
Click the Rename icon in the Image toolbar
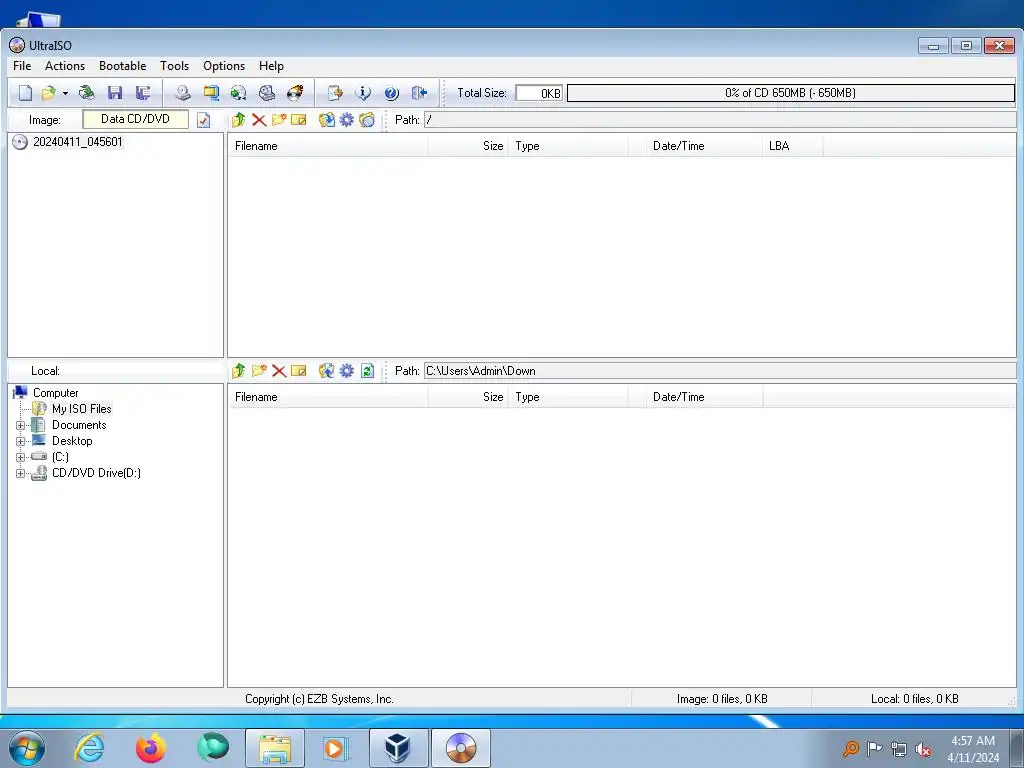tap(299, 120)
